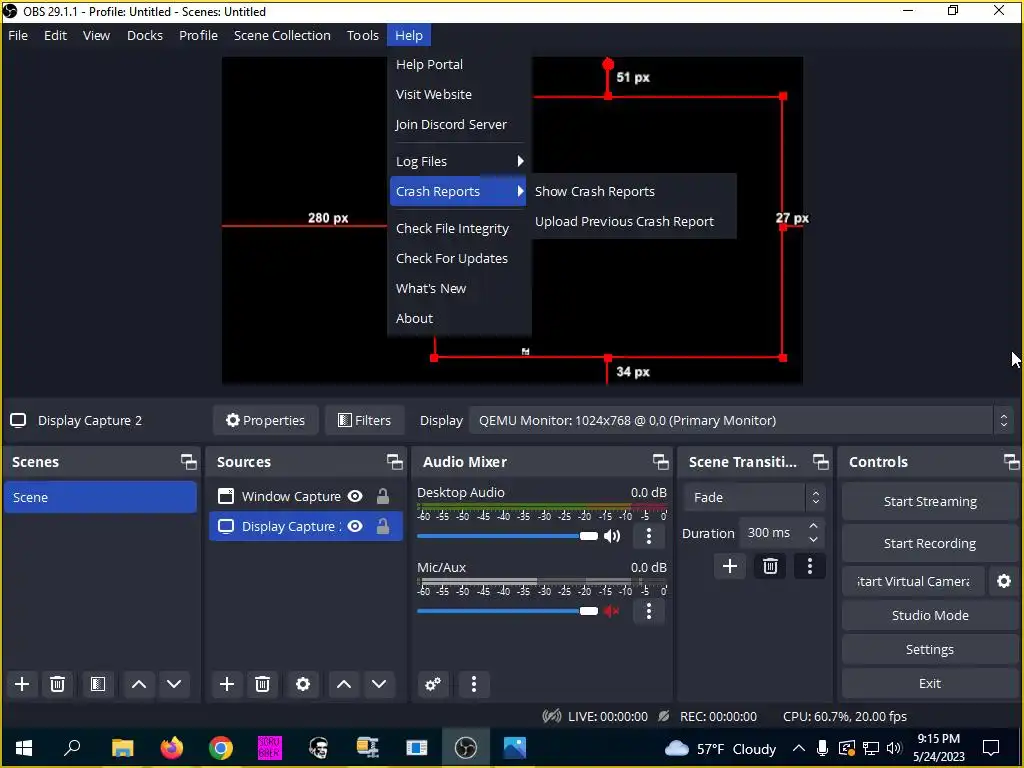Toggle visibility of Display Capture source
Screen dimensions: 1024x768
coord(355,526)
